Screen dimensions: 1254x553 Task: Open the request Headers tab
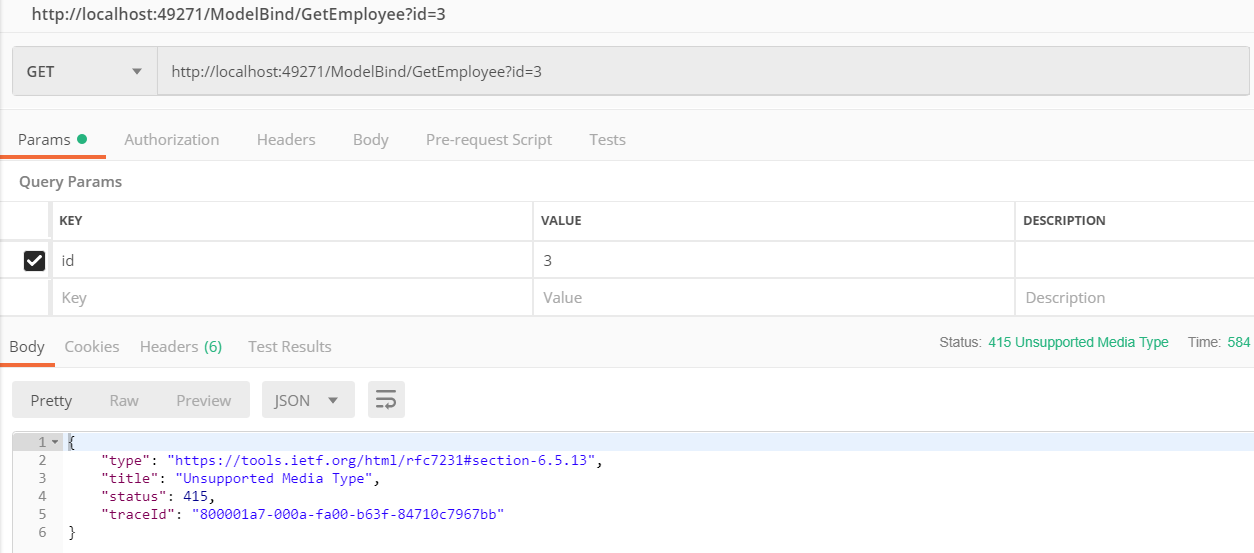[x=286, y=139]
